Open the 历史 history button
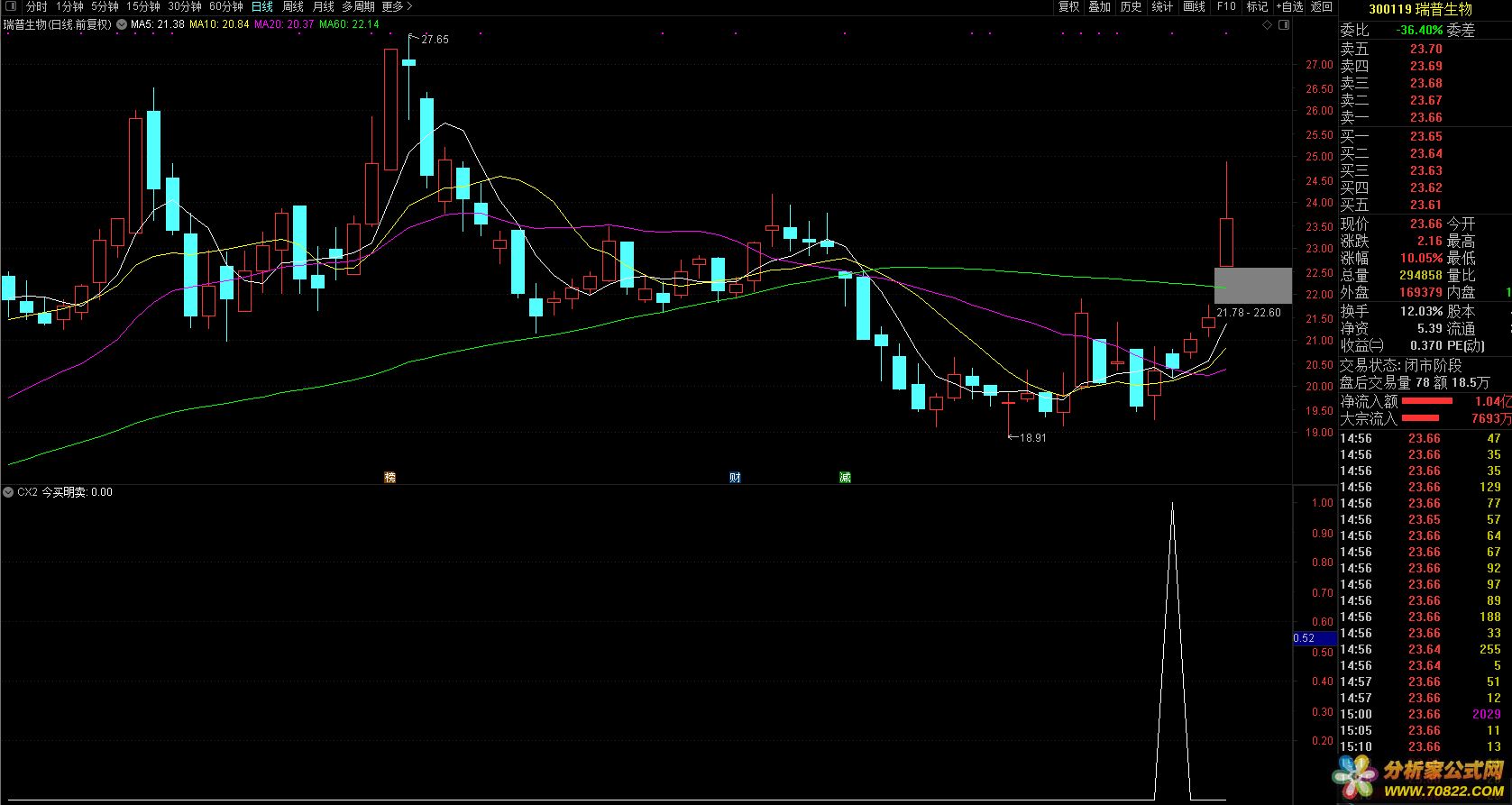The image size is (1512, 805). [1131, 6]
